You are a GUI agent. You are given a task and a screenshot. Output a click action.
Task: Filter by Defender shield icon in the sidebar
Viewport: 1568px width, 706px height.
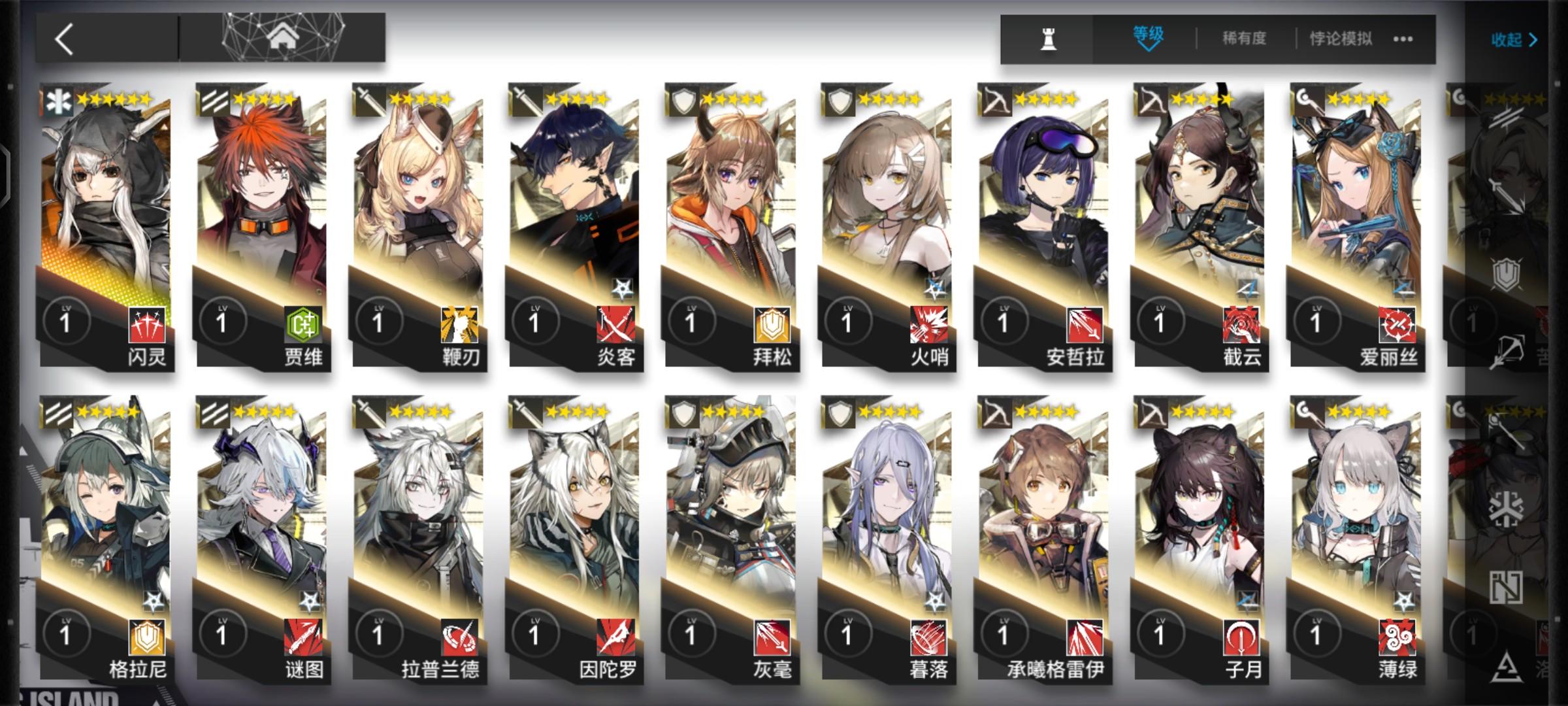1507,275
